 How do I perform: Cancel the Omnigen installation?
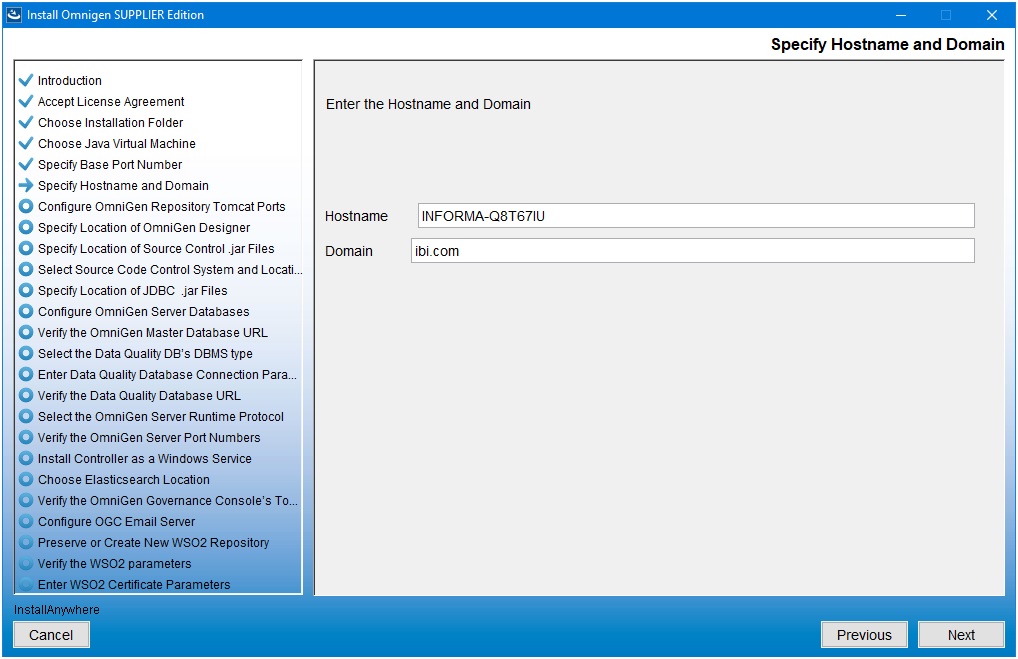coord(51,634)
